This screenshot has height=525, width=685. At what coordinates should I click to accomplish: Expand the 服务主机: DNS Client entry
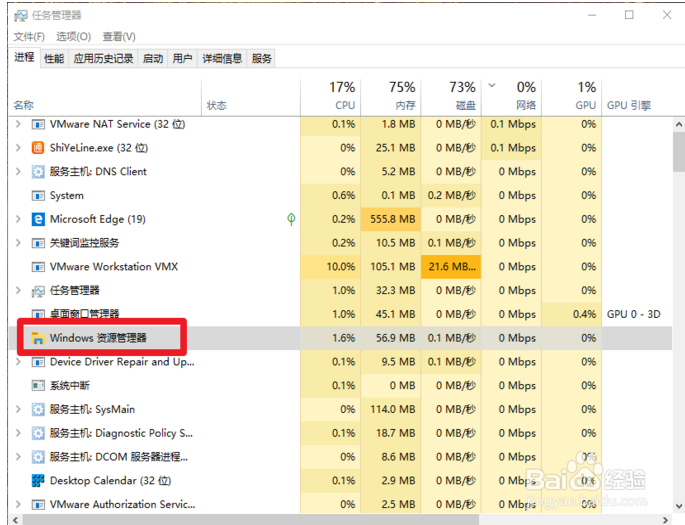(x=18, y=172)
